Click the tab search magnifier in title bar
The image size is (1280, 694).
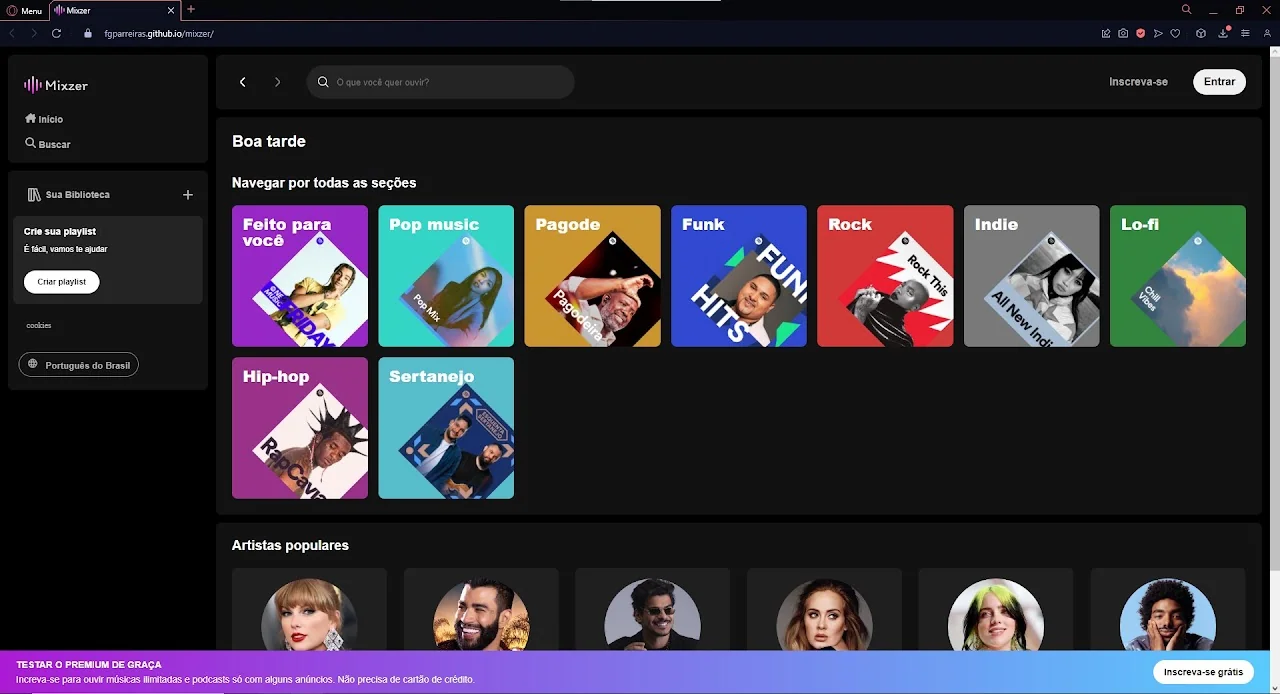[1187, 10]
